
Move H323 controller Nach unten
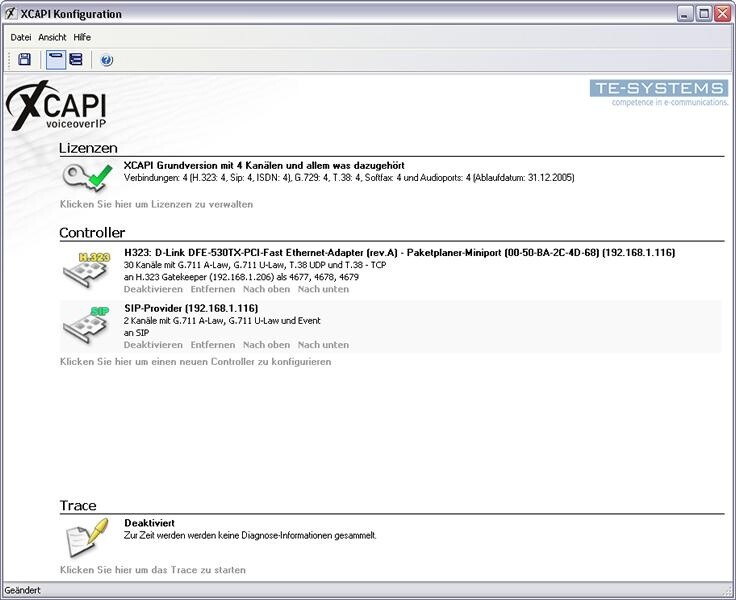click(323, 289)
